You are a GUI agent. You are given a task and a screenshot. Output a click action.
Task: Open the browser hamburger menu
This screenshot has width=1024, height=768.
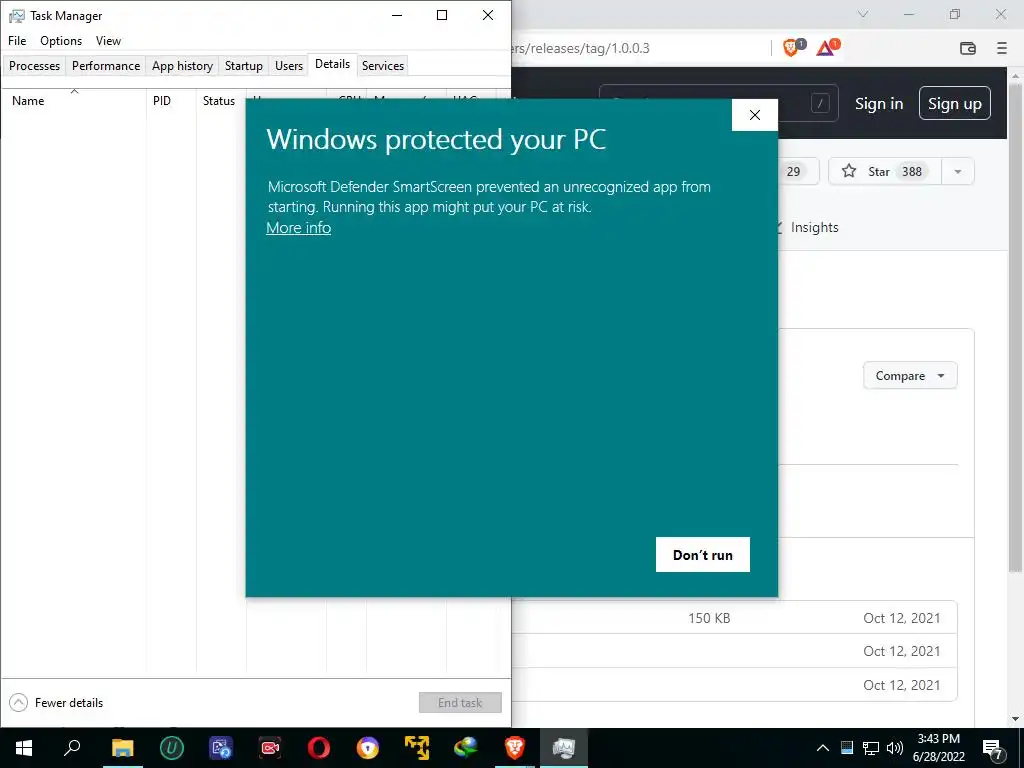(1002, 48)
